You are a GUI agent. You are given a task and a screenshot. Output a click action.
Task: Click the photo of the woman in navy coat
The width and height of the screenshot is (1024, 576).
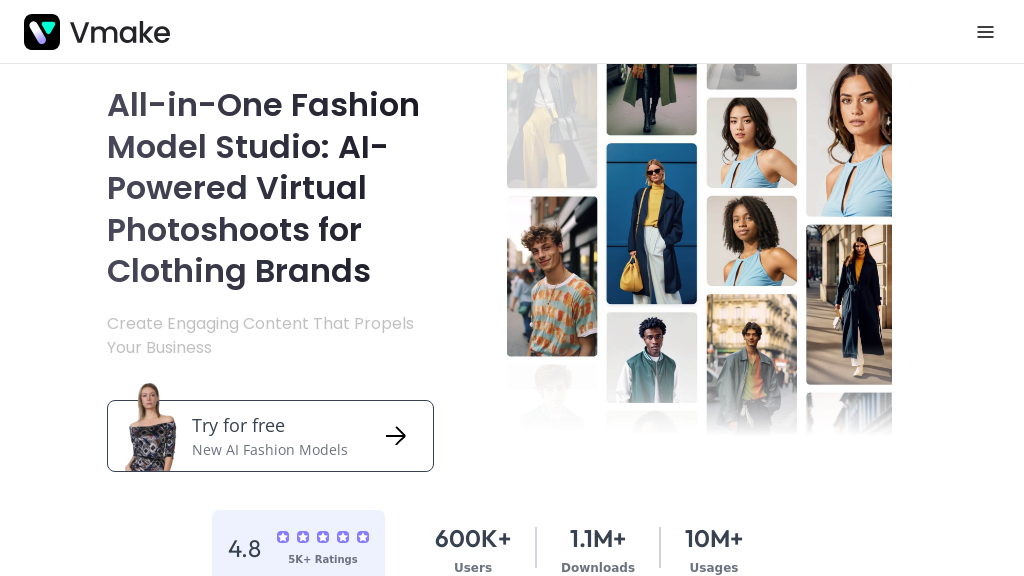point(849,304)
